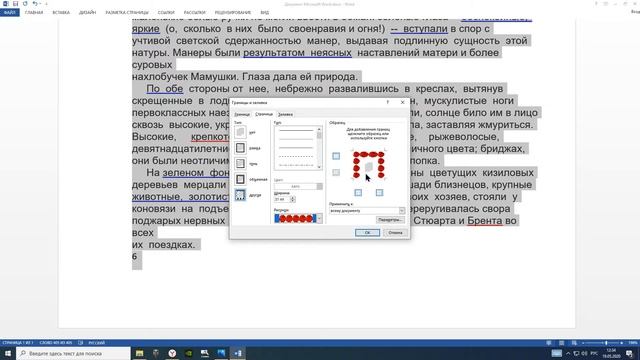The image size is (640, 360).
Task: Open the Windows Start menu
Action: tap(8, 353)
